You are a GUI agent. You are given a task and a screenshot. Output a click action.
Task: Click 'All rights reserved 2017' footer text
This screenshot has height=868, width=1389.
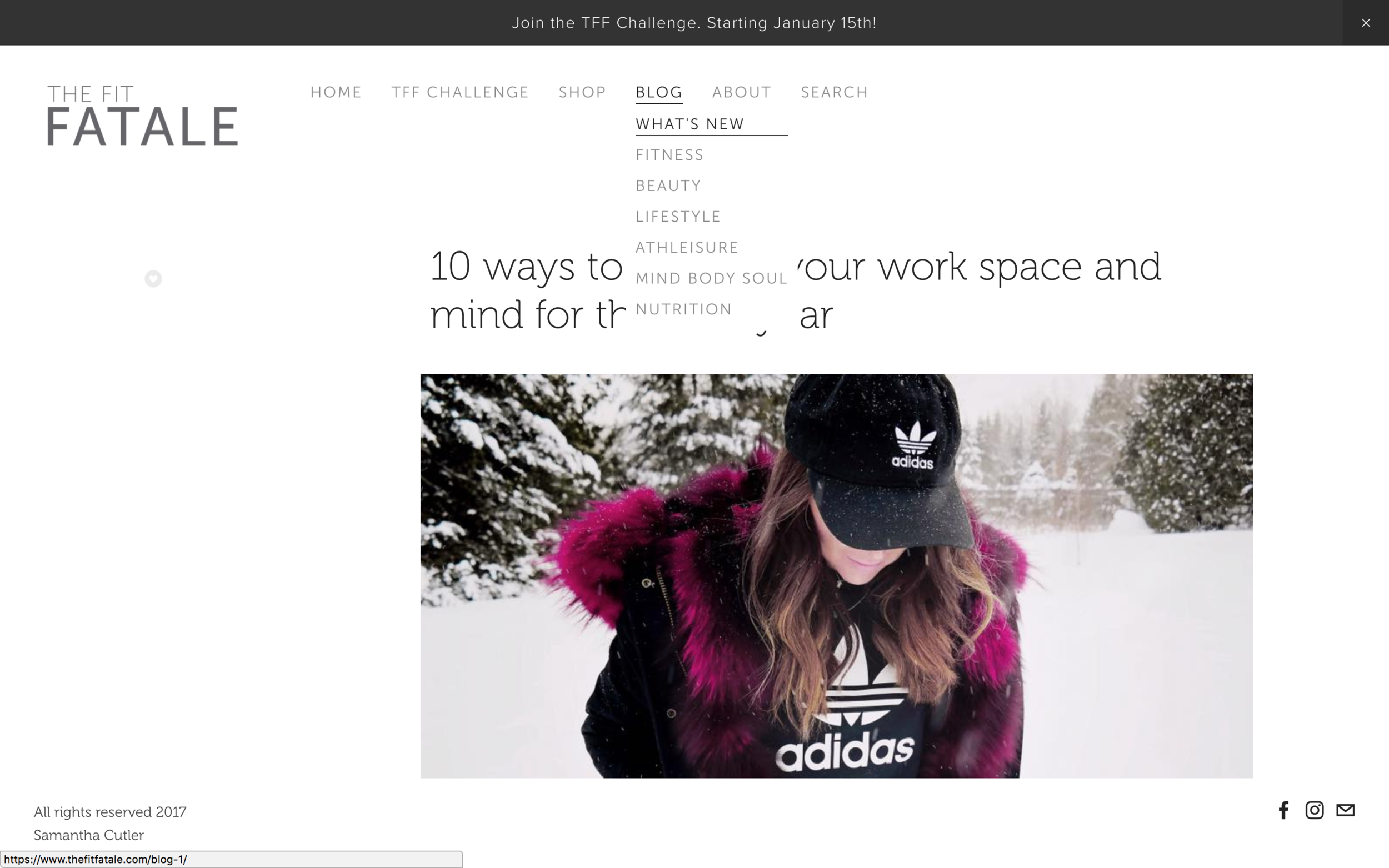point(109,812)
